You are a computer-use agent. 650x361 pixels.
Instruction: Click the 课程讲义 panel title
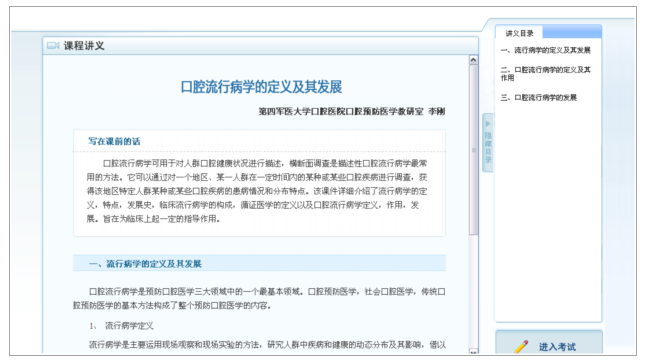tap(84, 46)
